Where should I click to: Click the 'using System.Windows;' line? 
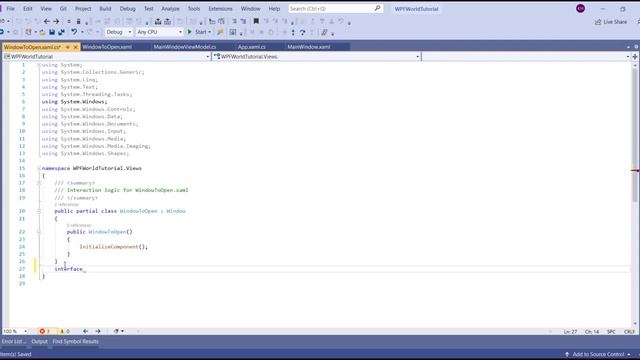click(74, 102)
